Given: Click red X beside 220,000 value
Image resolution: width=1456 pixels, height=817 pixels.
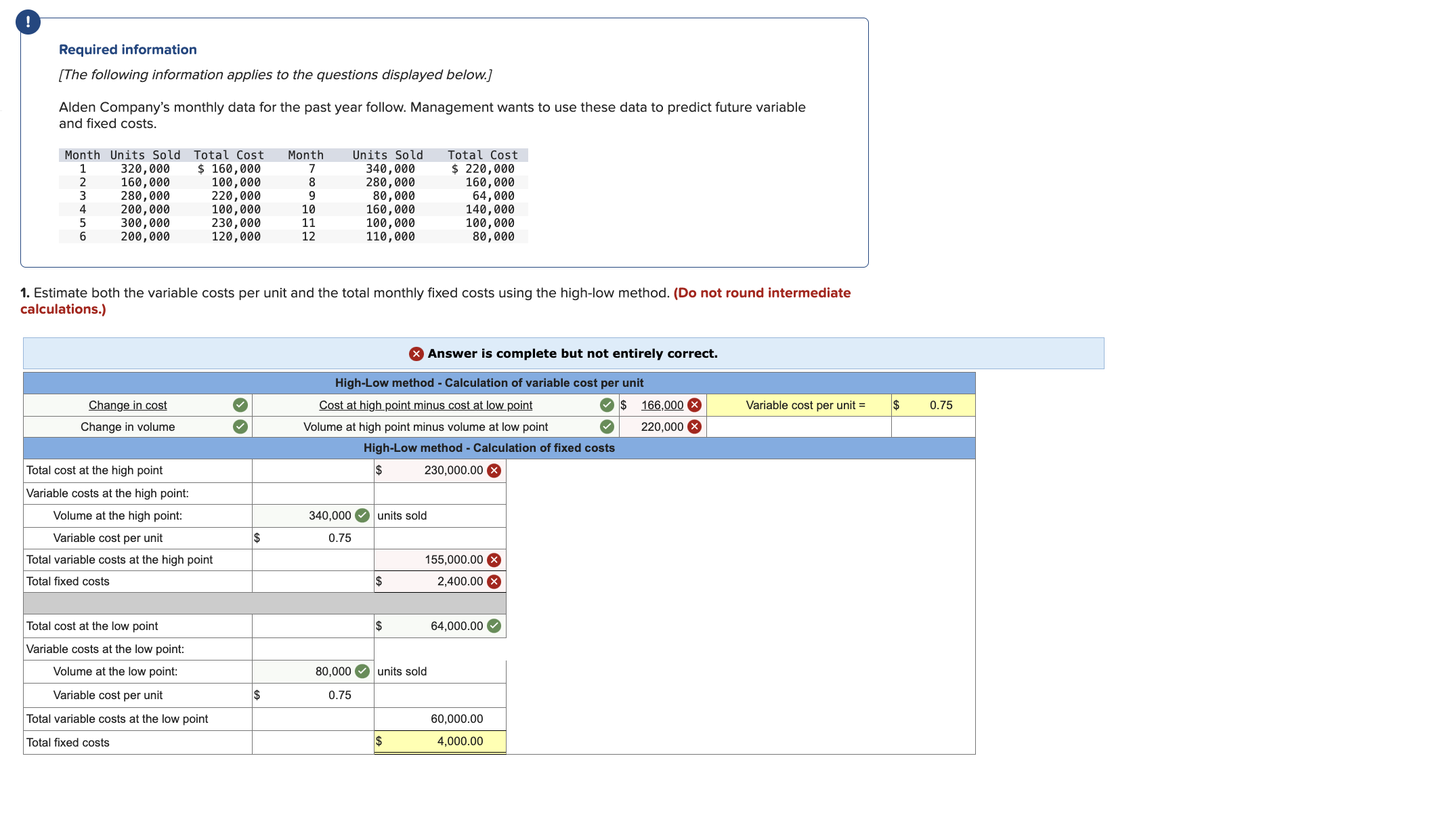Looking at the screenshot, I should pyautogui.click(x=694, y=427).
